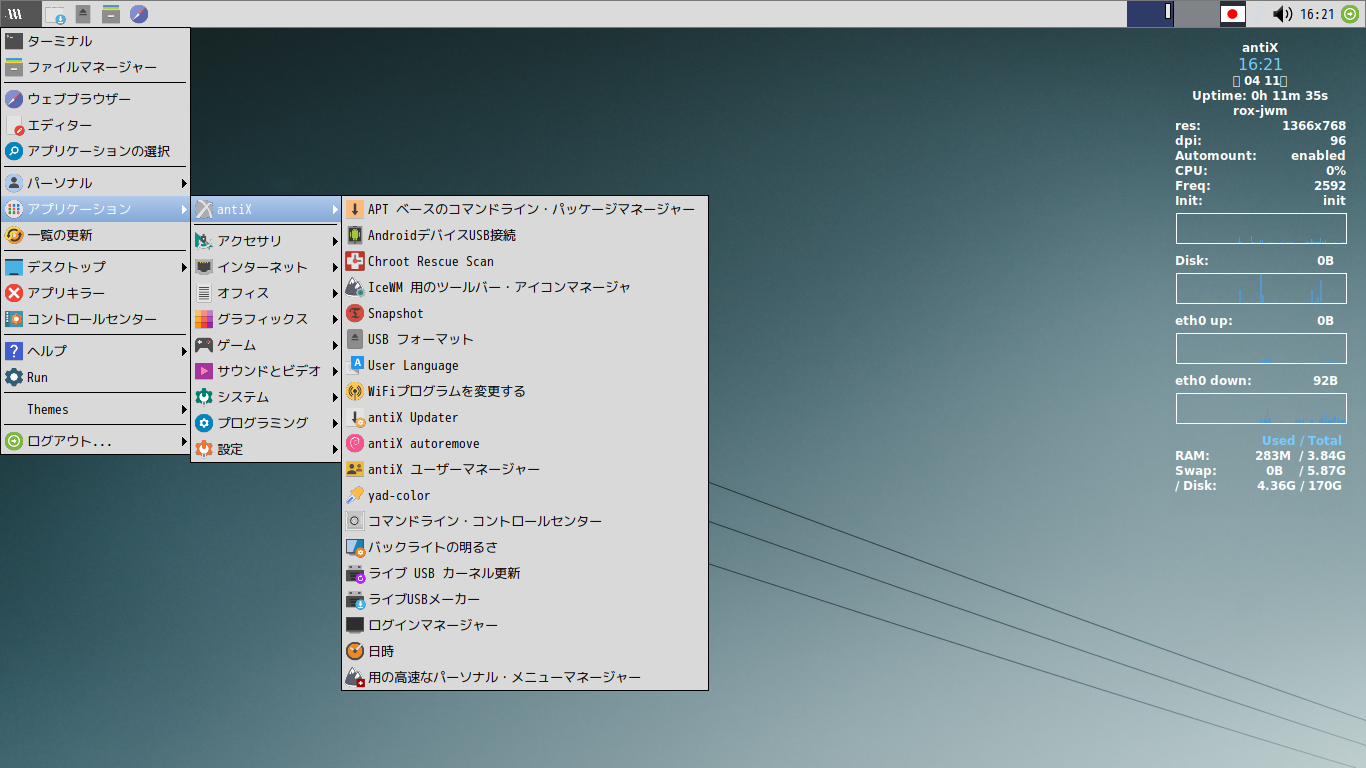Click the volume speaker tray icon
This screenshot has width=1366, height=768.
point(1282,14)
